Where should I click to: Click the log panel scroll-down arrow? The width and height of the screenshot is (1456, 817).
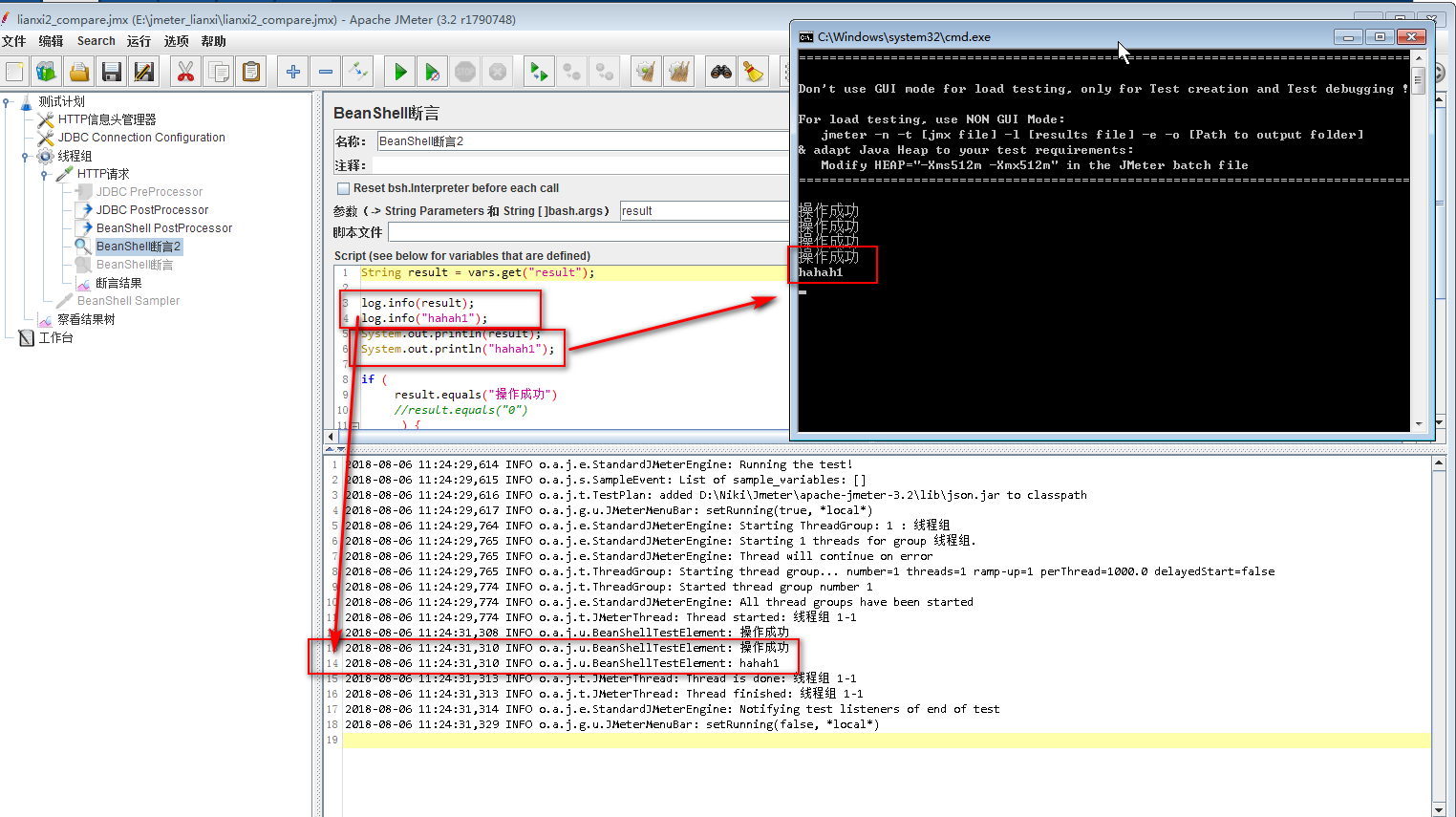coord(1439,809)
